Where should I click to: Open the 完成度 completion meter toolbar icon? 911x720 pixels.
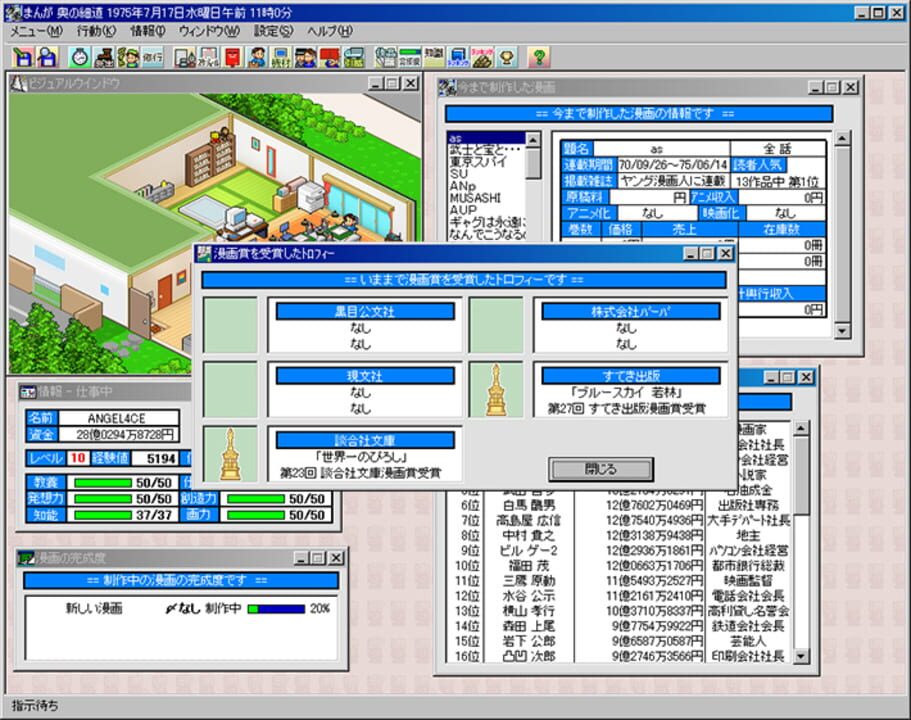click(408, 56)
